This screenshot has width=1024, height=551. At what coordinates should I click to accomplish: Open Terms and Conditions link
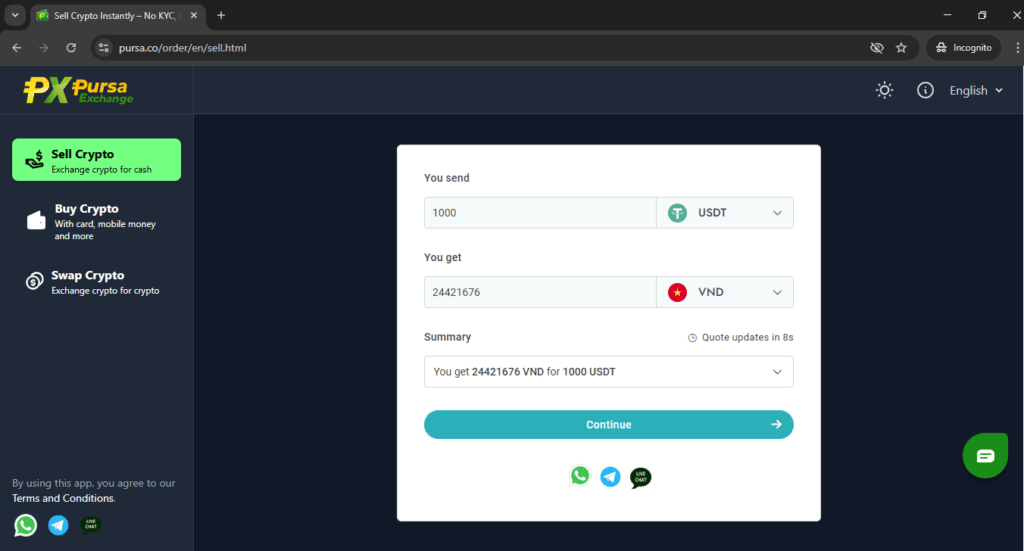pyautogui.click(x=63, y=498)
